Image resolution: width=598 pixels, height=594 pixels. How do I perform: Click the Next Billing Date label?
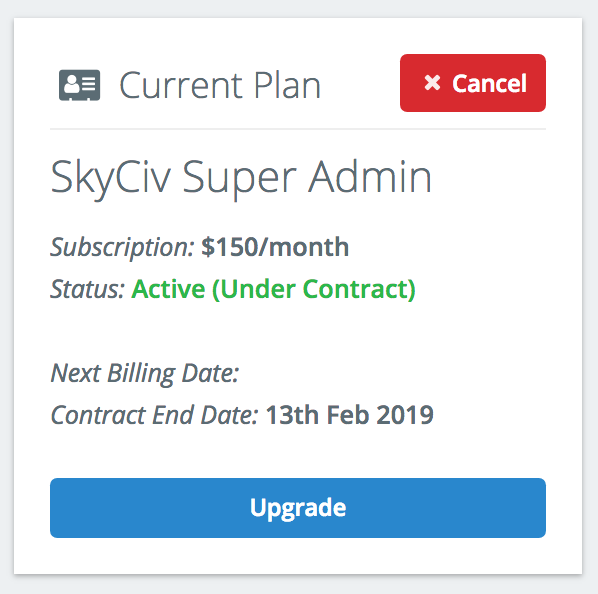(145, 374)
